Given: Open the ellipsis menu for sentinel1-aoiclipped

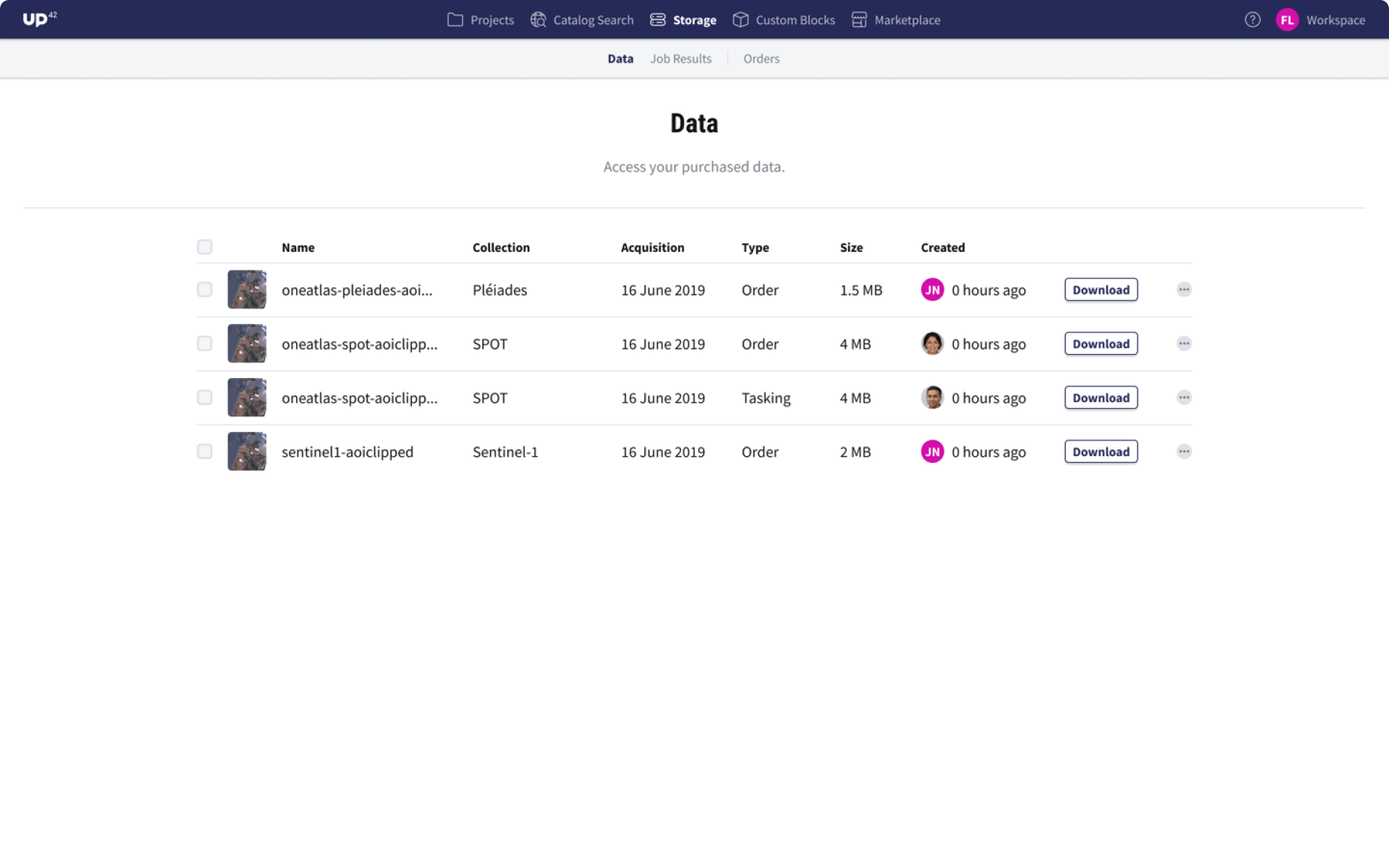Looking at the screenshot, I should coord(1184,452).
